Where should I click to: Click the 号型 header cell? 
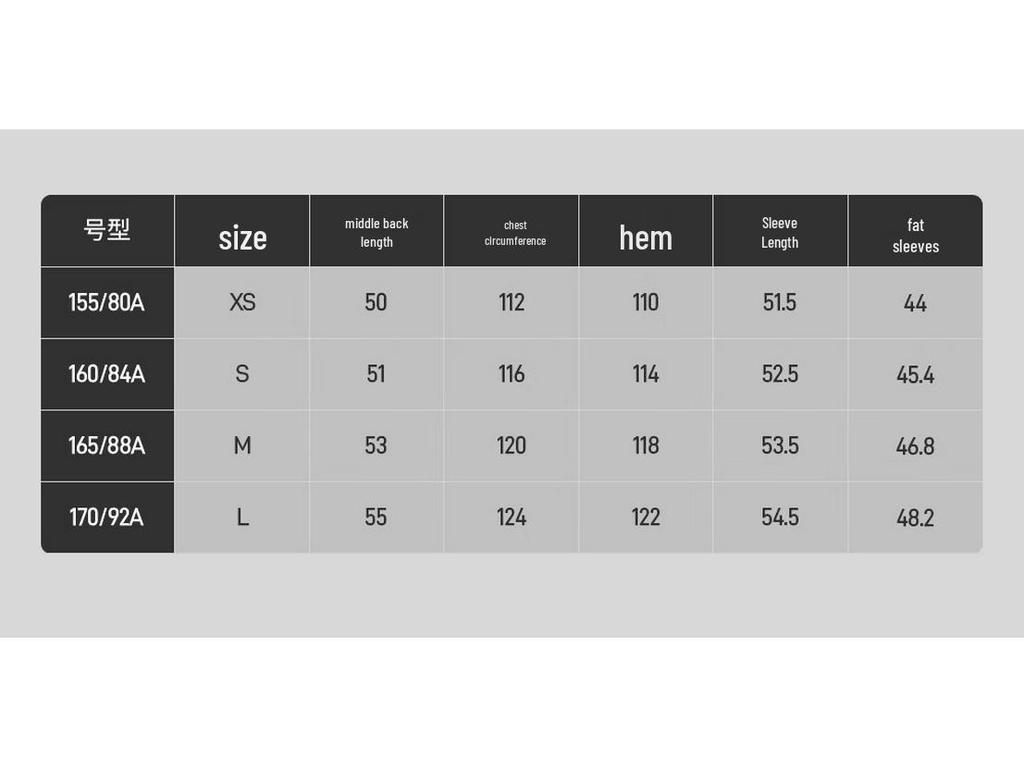(x=107, y=230)
